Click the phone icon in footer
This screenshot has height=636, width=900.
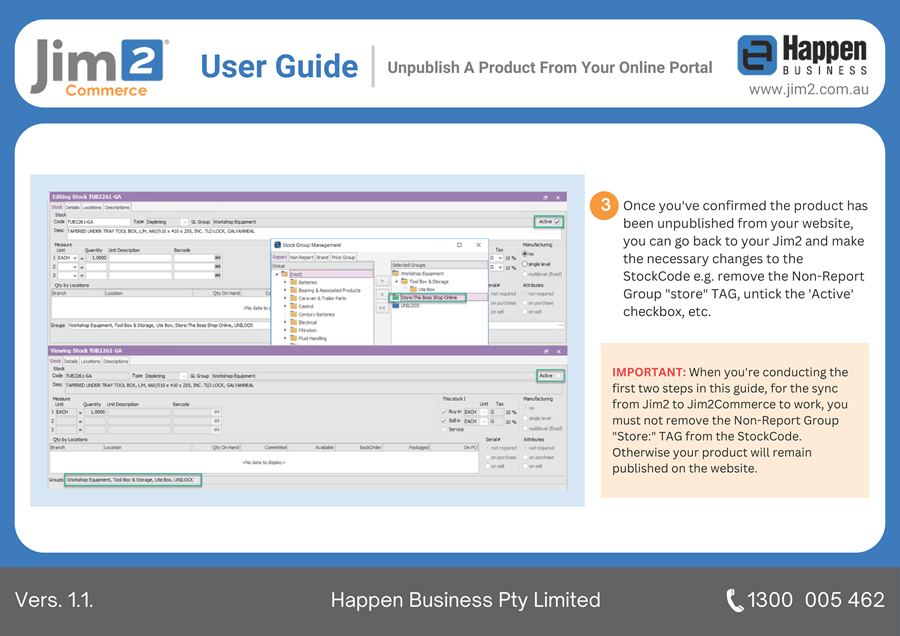(x=734, y=600)
